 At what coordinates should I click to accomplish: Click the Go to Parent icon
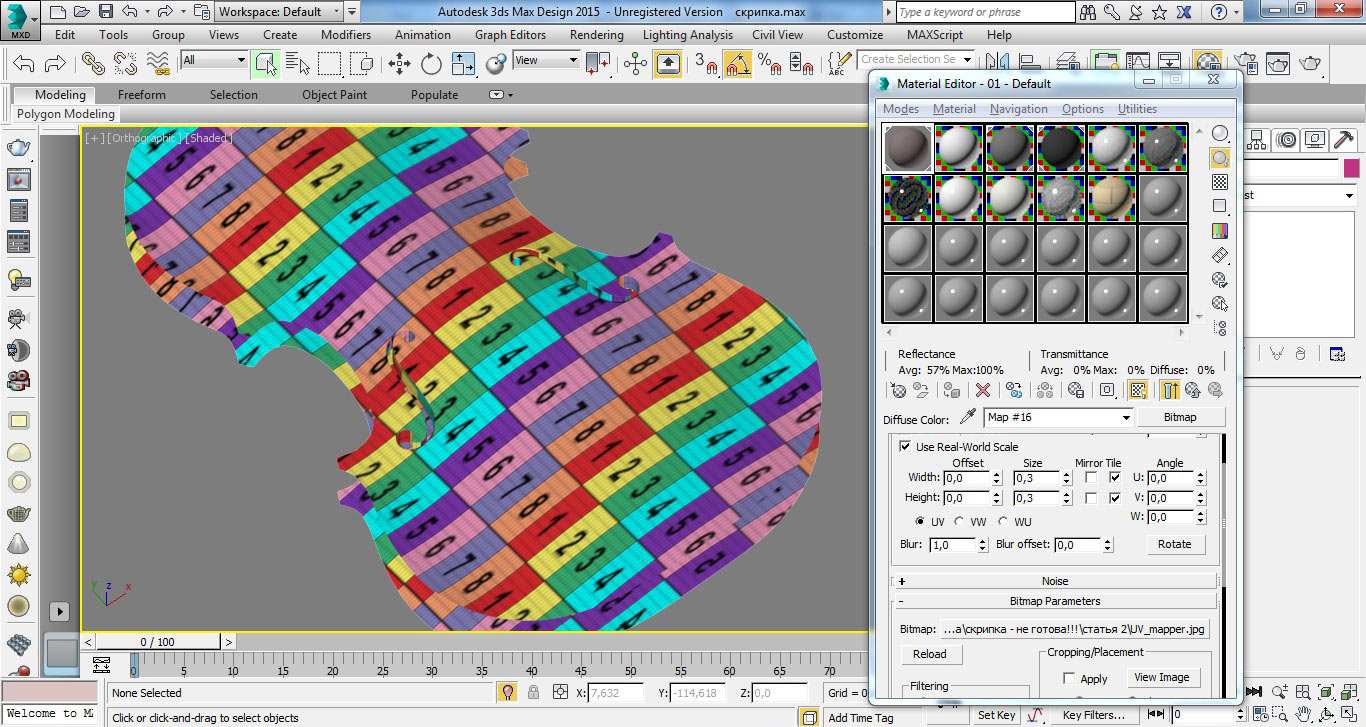1193,390
